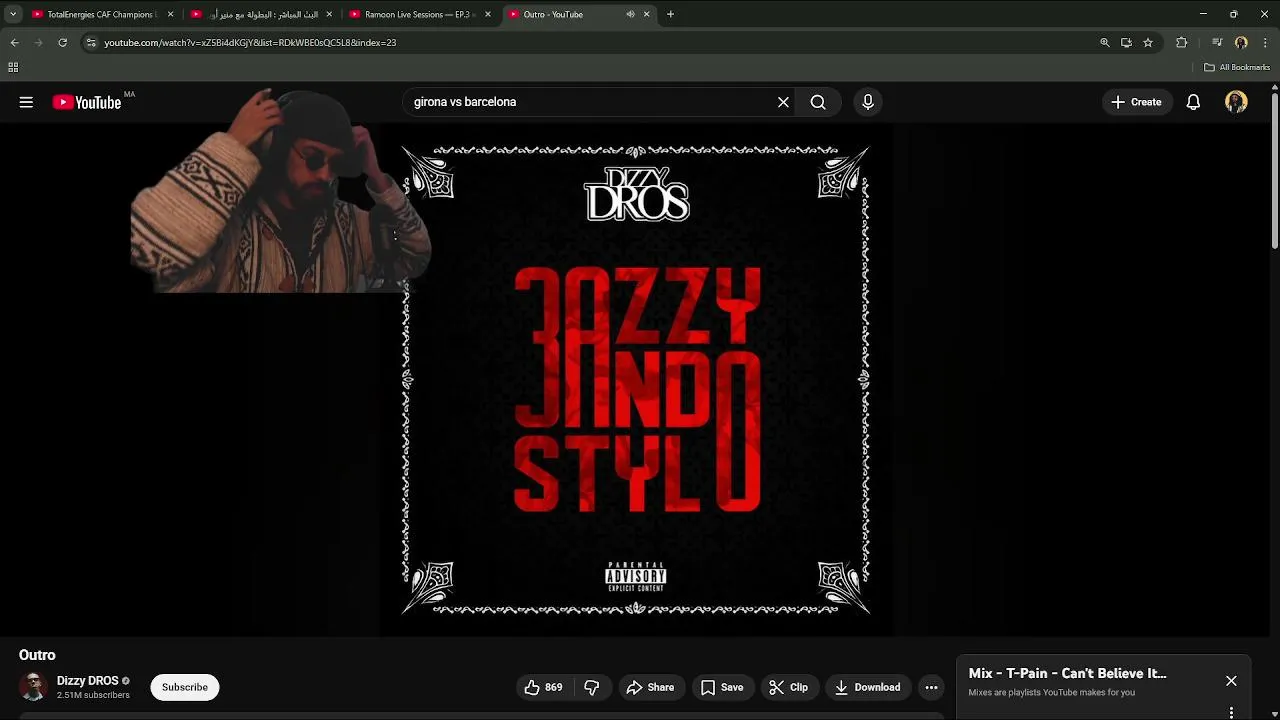Dislike the video with thumbs down

pos(591,687)
